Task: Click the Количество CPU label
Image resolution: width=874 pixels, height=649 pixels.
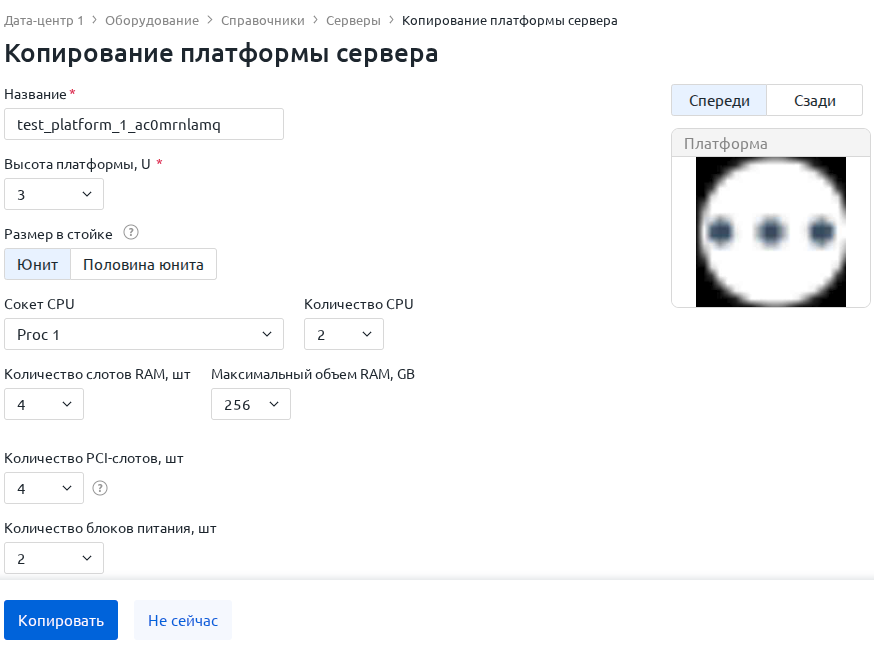Action: (358, 304)
